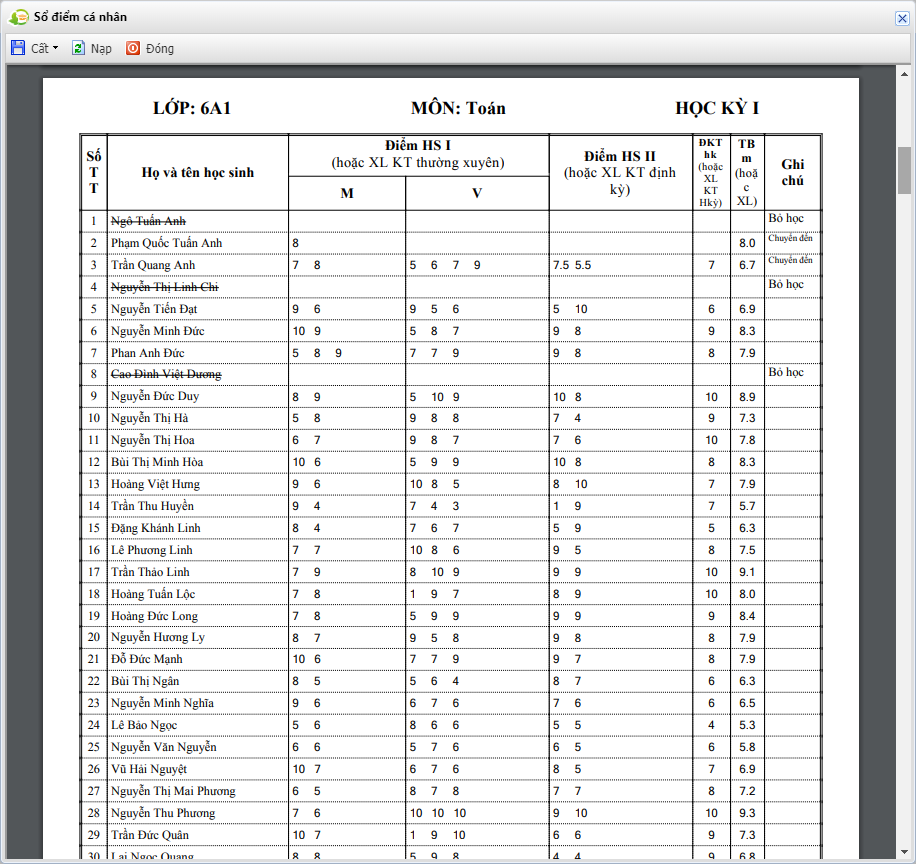Click the Điểm HS II column header
This screenshot has height=864, width=916.
[620, 172]
